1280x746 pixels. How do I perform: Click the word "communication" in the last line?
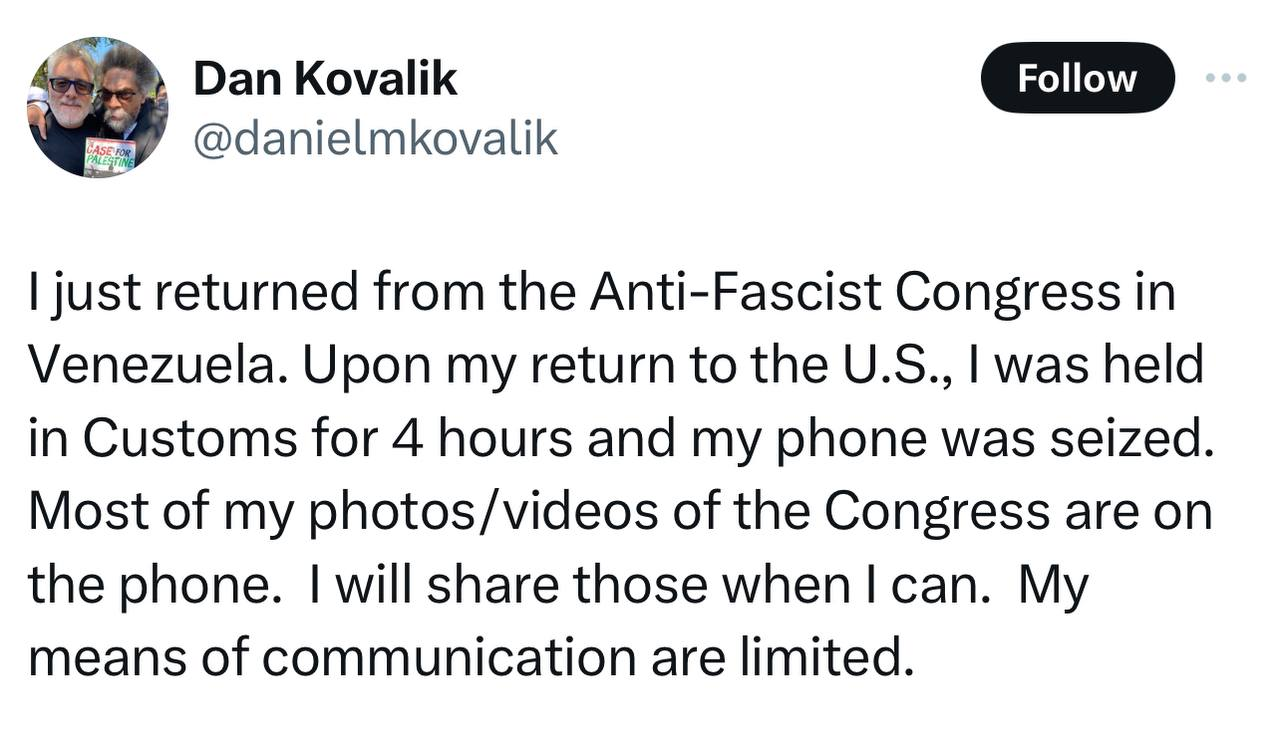450,658
